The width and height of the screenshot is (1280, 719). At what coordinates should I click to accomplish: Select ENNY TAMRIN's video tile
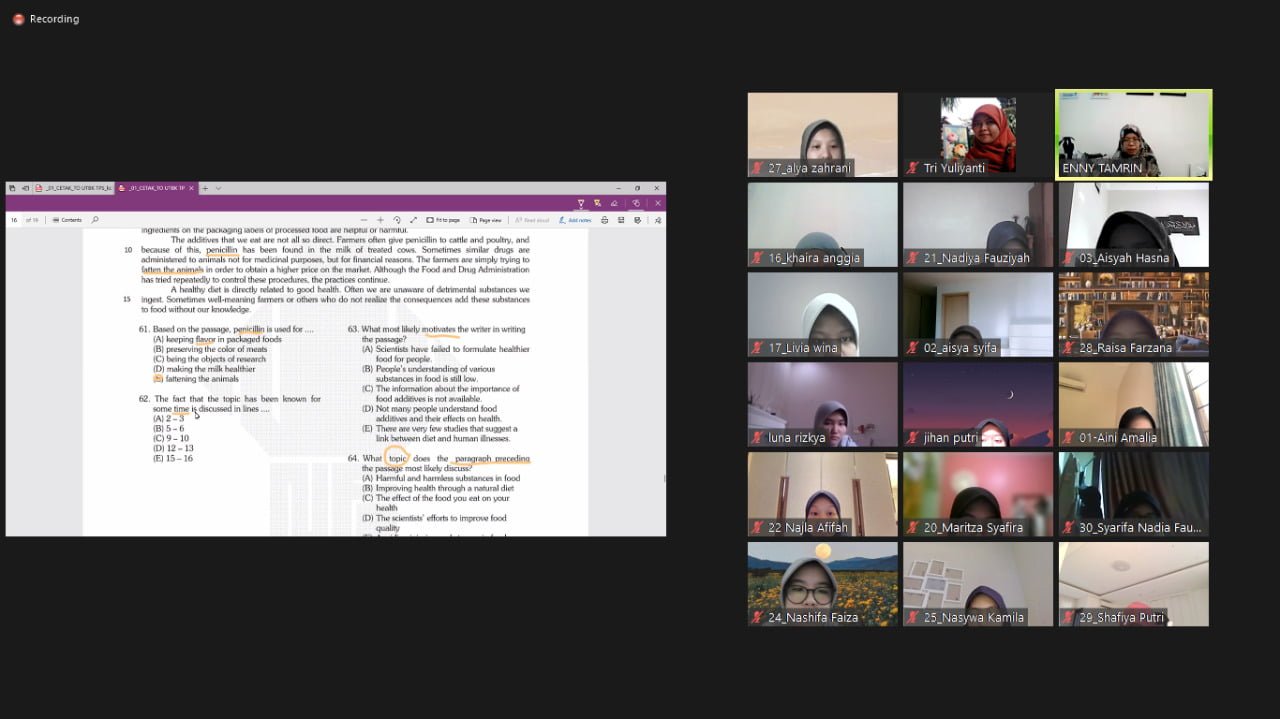click(x=1134, y=135)
